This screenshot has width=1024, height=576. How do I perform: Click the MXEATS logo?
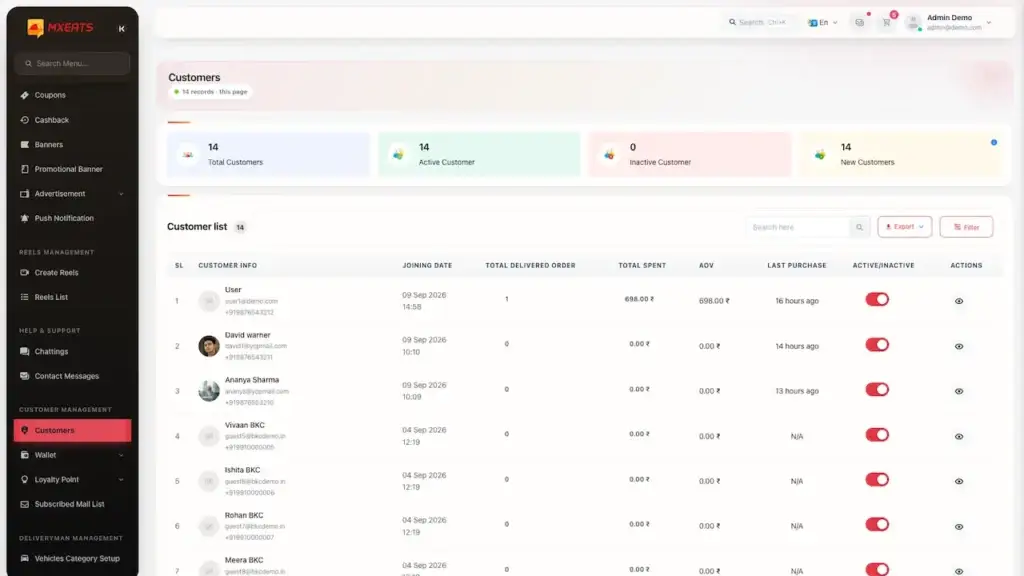pyautogui.click(x=60, y=27)
